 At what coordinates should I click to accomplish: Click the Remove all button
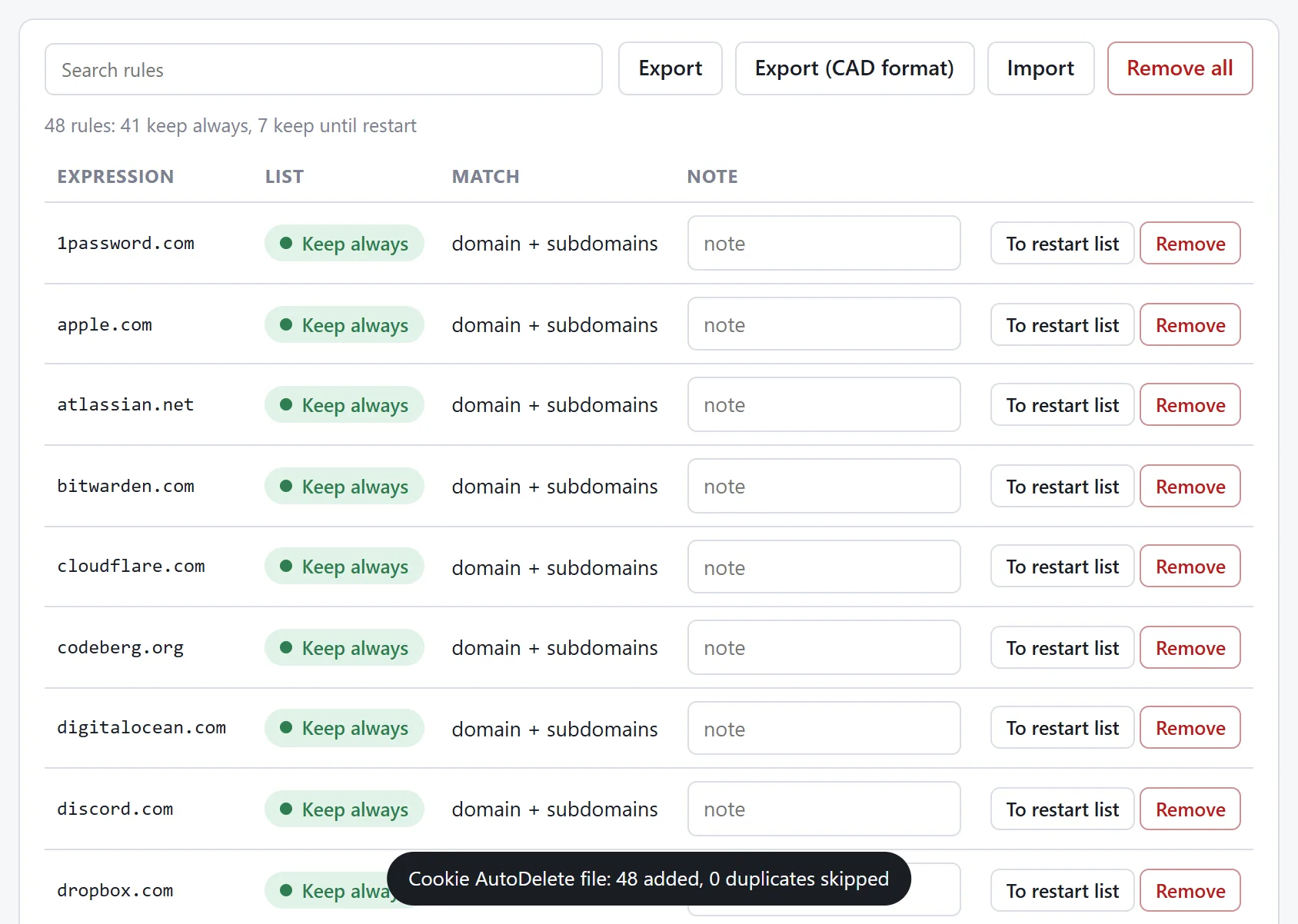pyautogui.click(x=1180, y=68)
